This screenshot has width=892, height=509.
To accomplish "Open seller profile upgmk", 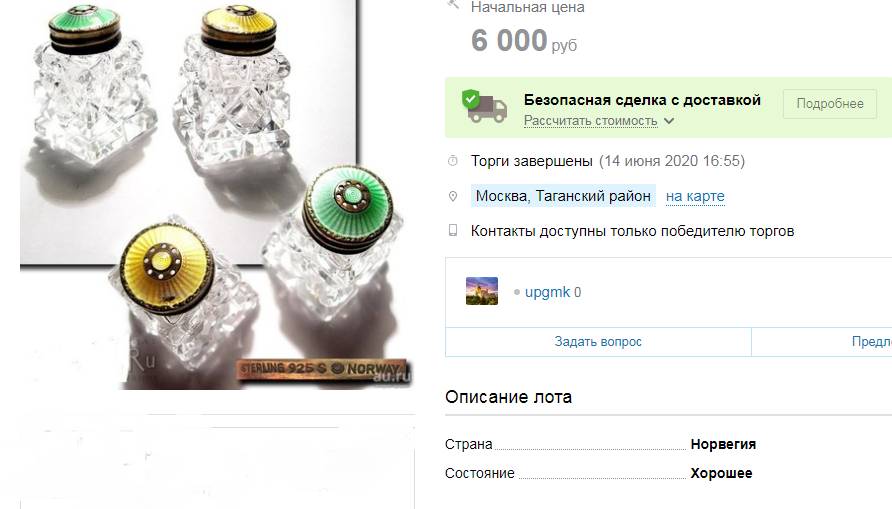I will pyautogui.click(x=547, y=292).
